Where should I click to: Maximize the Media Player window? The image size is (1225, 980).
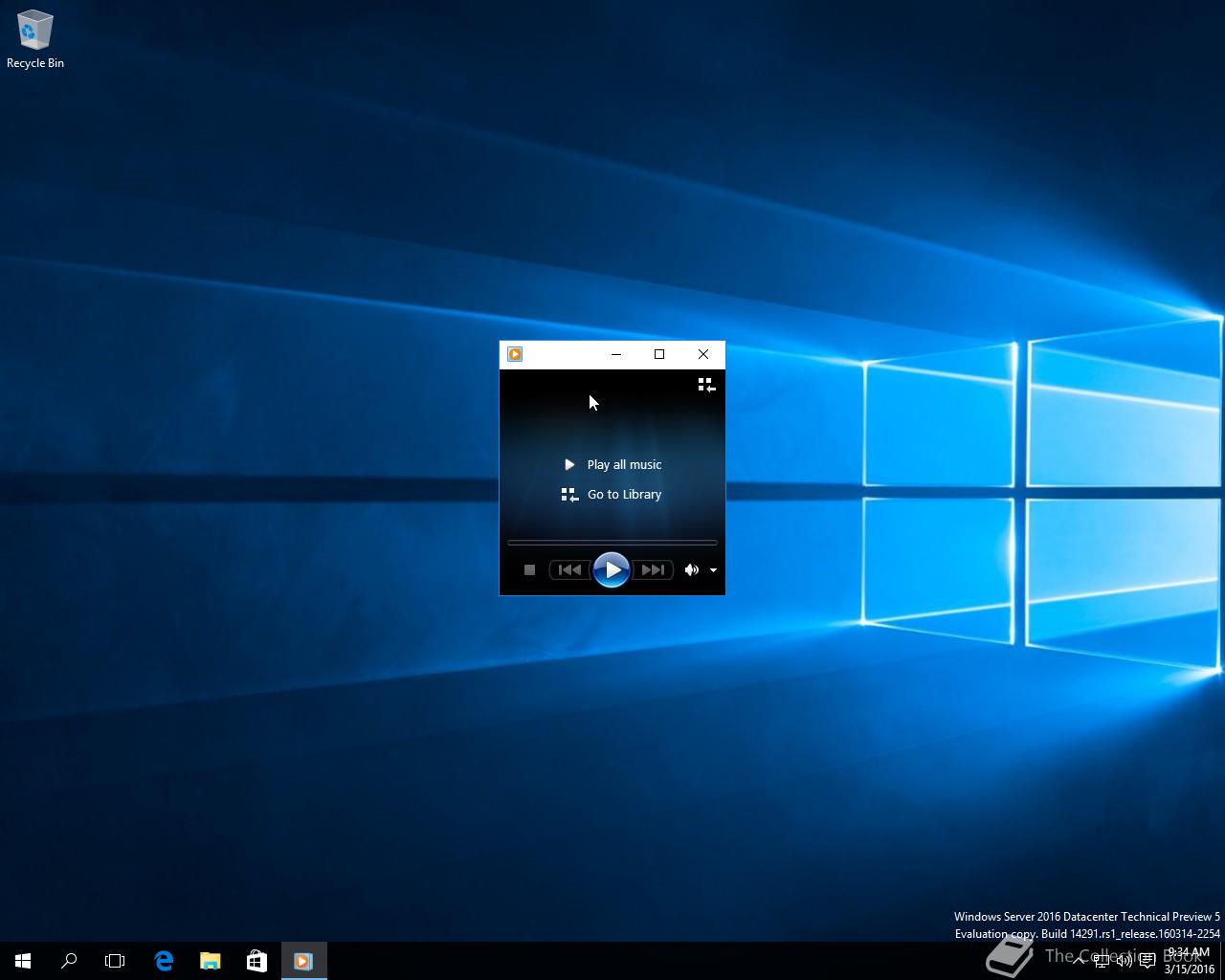click(659, 354)
